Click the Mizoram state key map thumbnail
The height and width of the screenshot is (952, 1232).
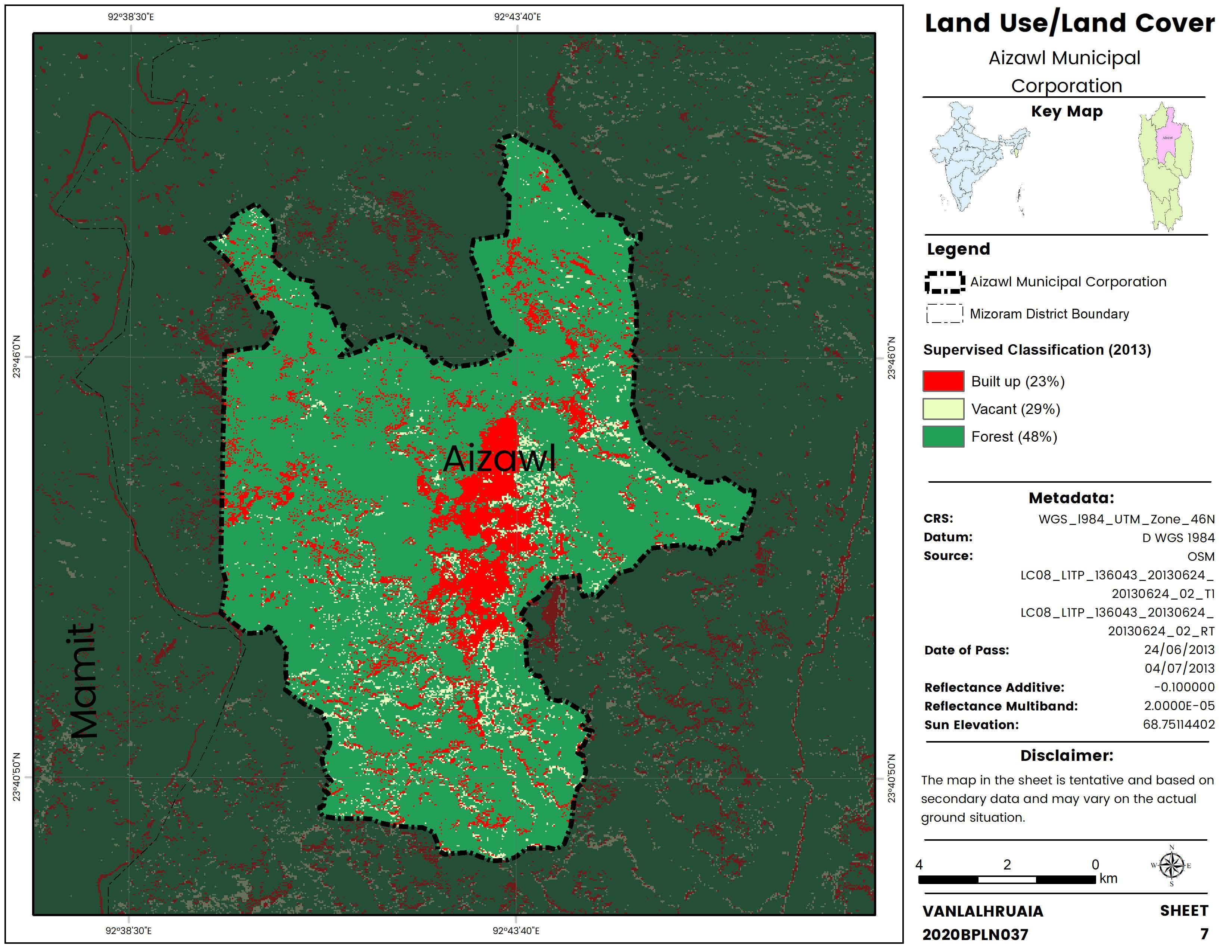1167,167
